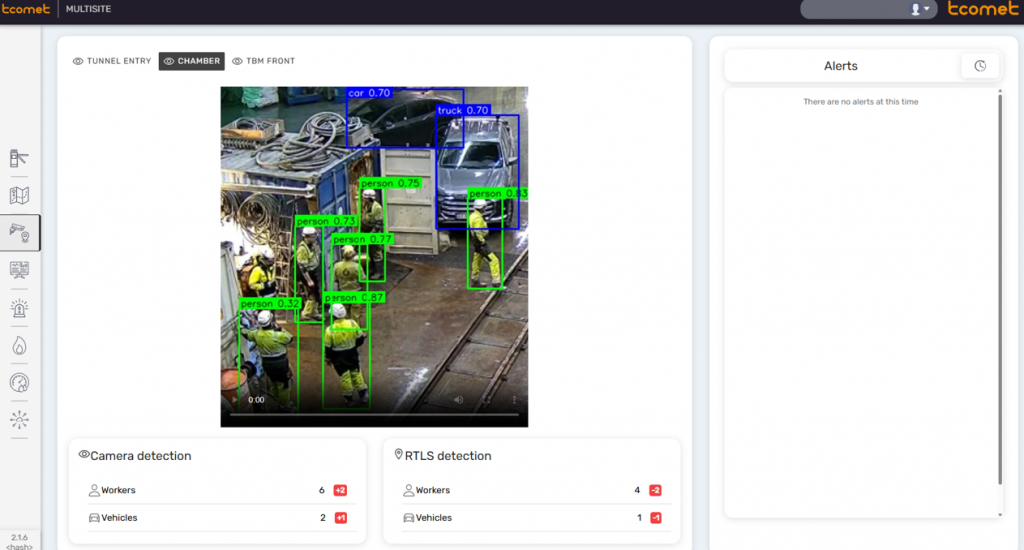Viewport: 1024px width, 550px height.
Task: Open video more options three-dot menu
Action: click(513, 399)
